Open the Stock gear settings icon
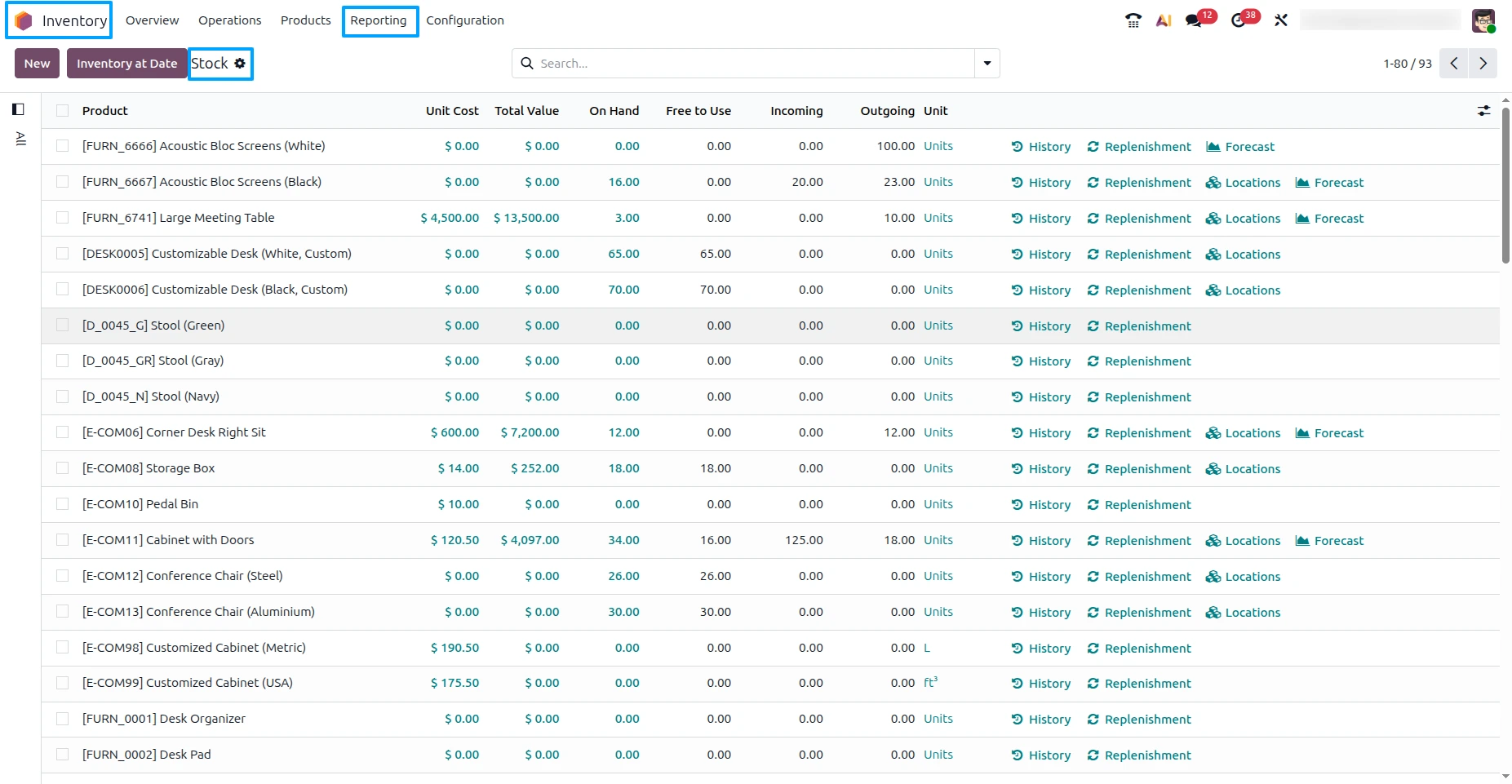This screenshot has width=1512, height=784. 240,63
